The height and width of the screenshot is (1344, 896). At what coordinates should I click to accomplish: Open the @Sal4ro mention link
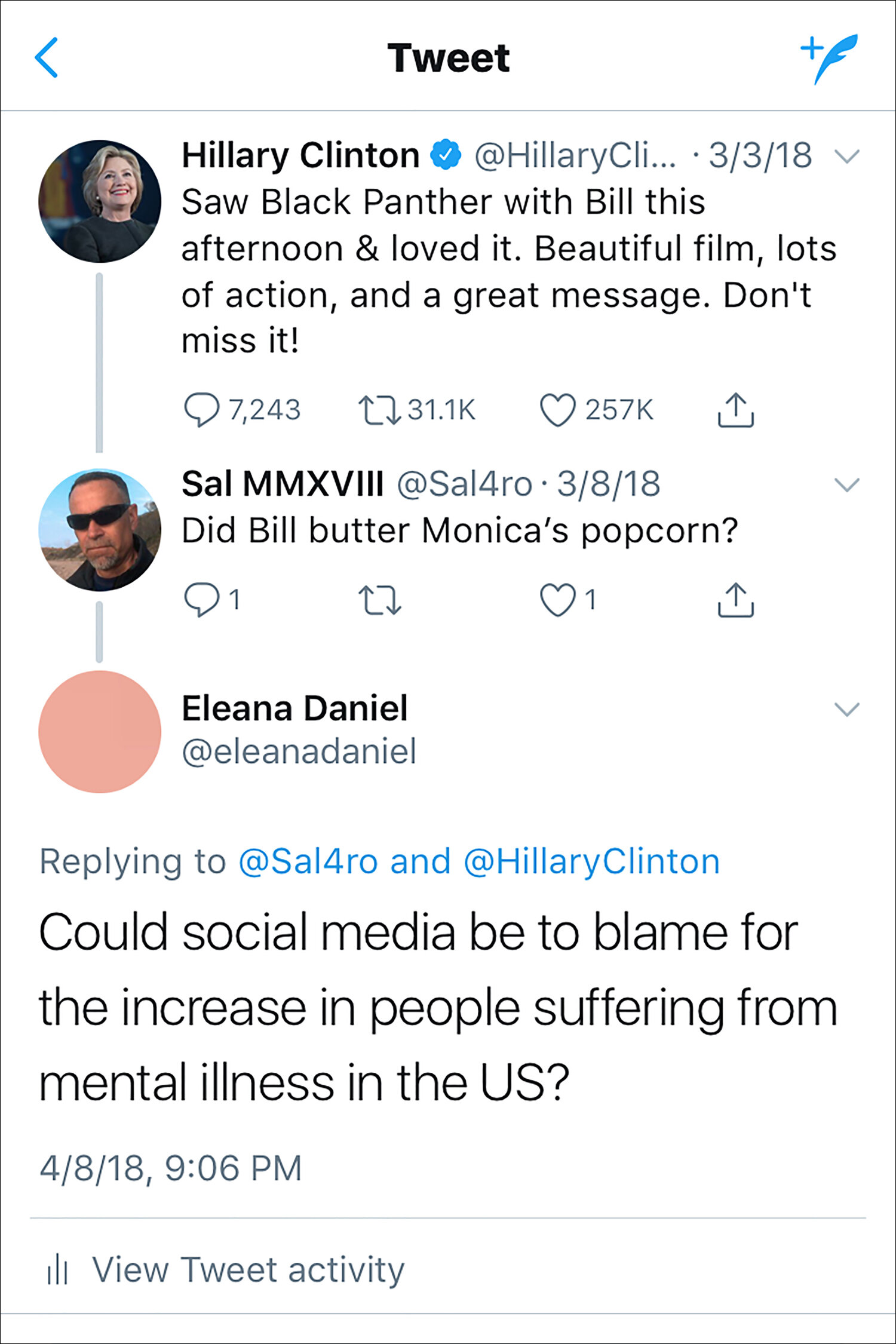[308, 861]
